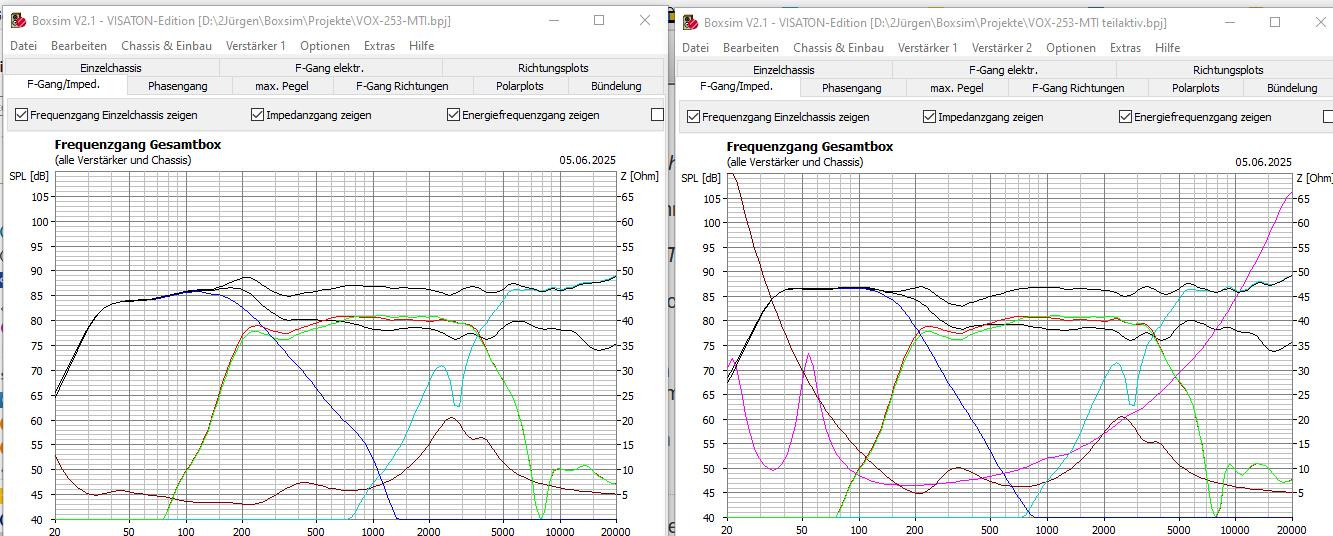Open the 'Datei' menu in the right window
This screenshot has height=536, width=1333.
pos(695,47)
